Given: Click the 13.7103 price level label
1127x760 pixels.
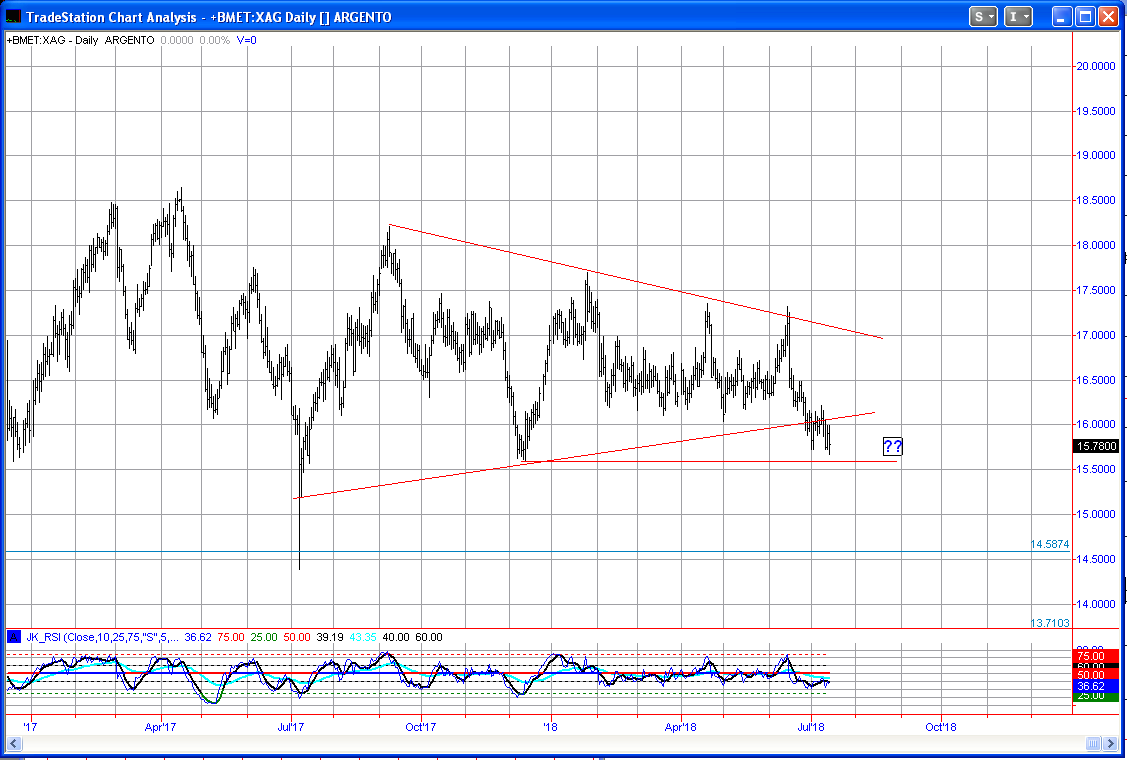Looking at the screenshot, I should coord(1049,623).
